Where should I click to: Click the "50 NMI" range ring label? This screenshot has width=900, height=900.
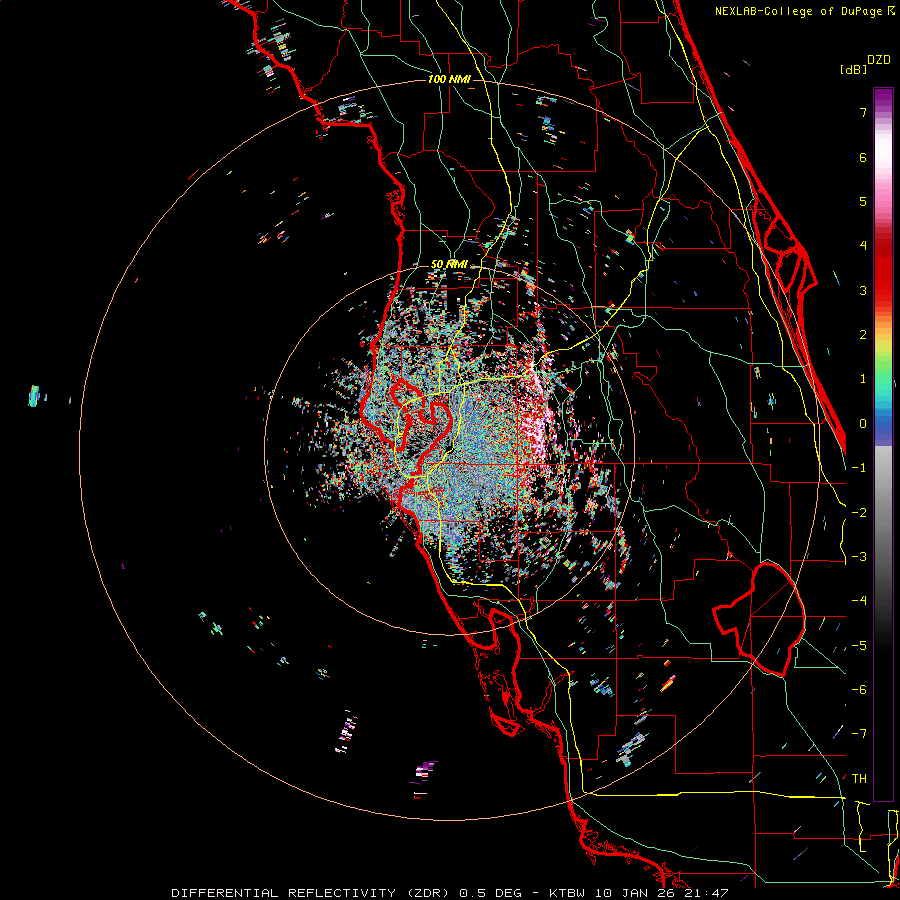(x=449, y=265)
